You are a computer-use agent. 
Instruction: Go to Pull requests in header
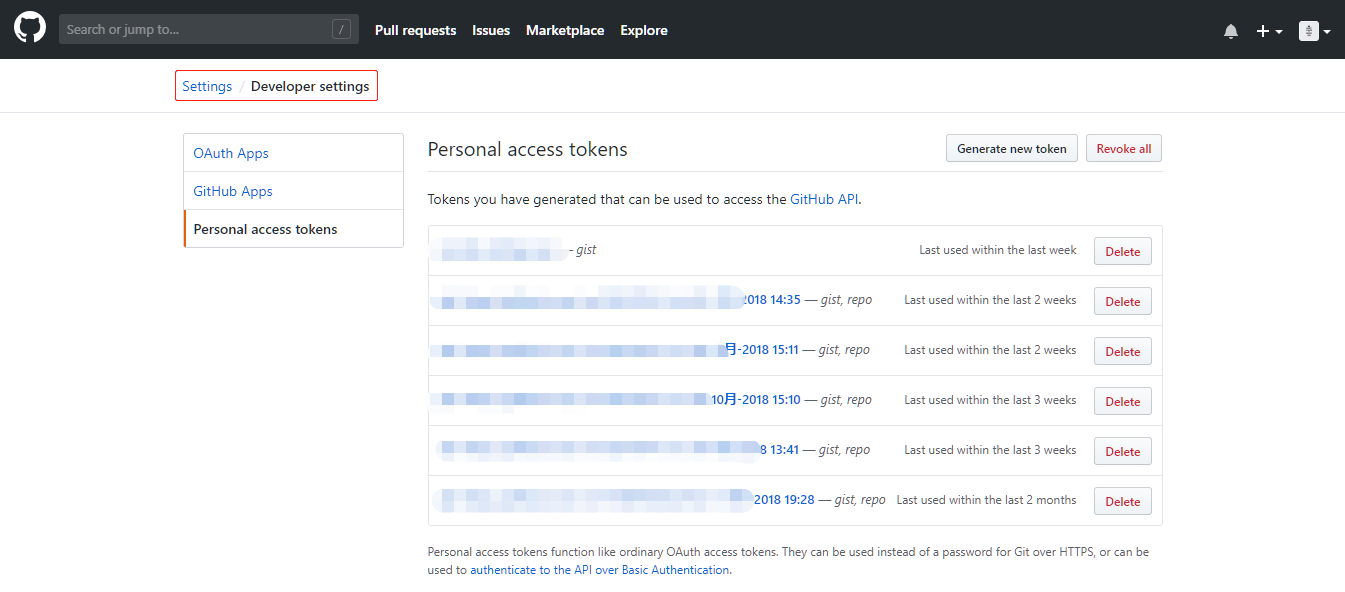click(x=415, y=30)
